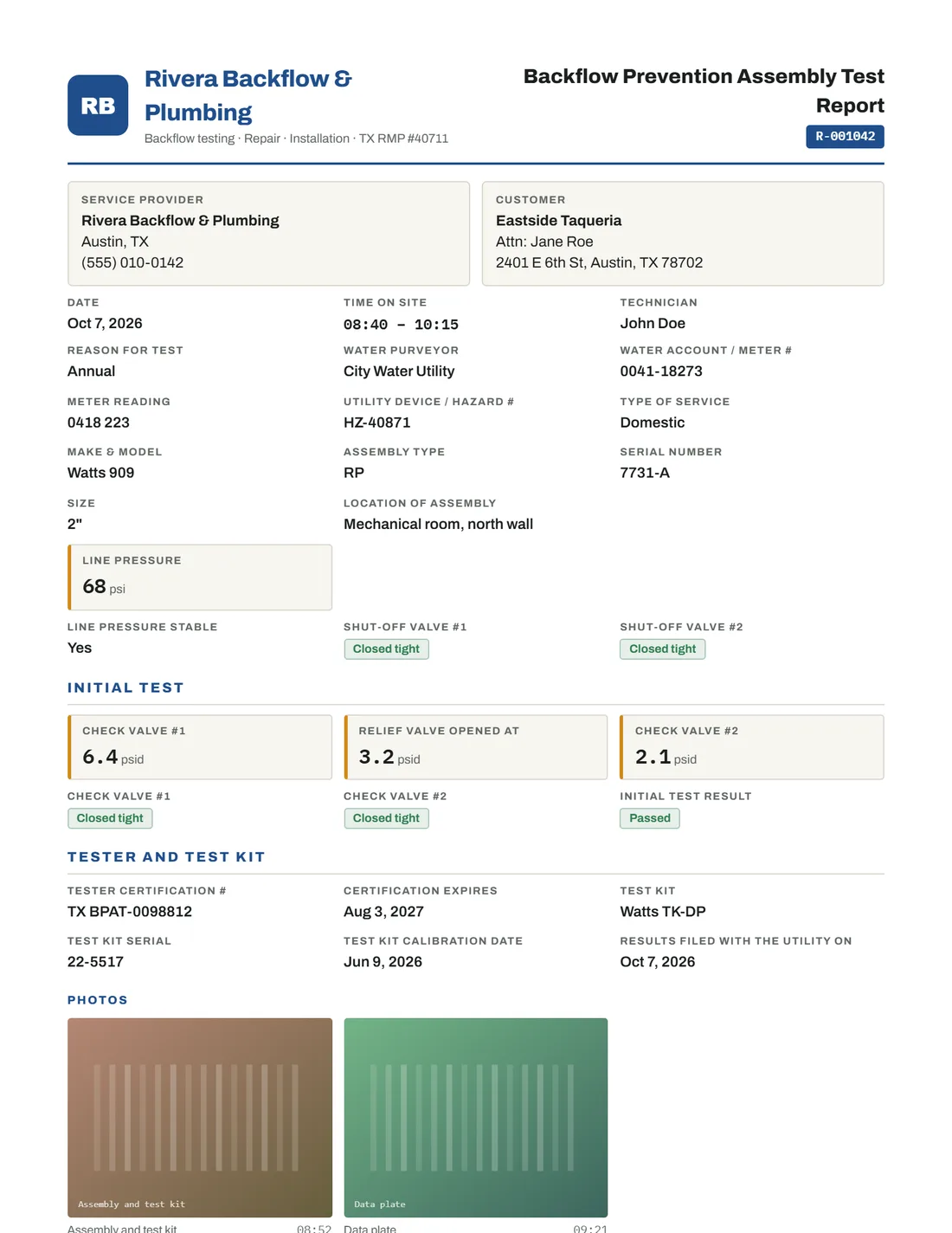This screenshot has height=1233, width=952.
Task: Select water account number 0041-18273
Action: pyautogui.click(x=661, y=371)
